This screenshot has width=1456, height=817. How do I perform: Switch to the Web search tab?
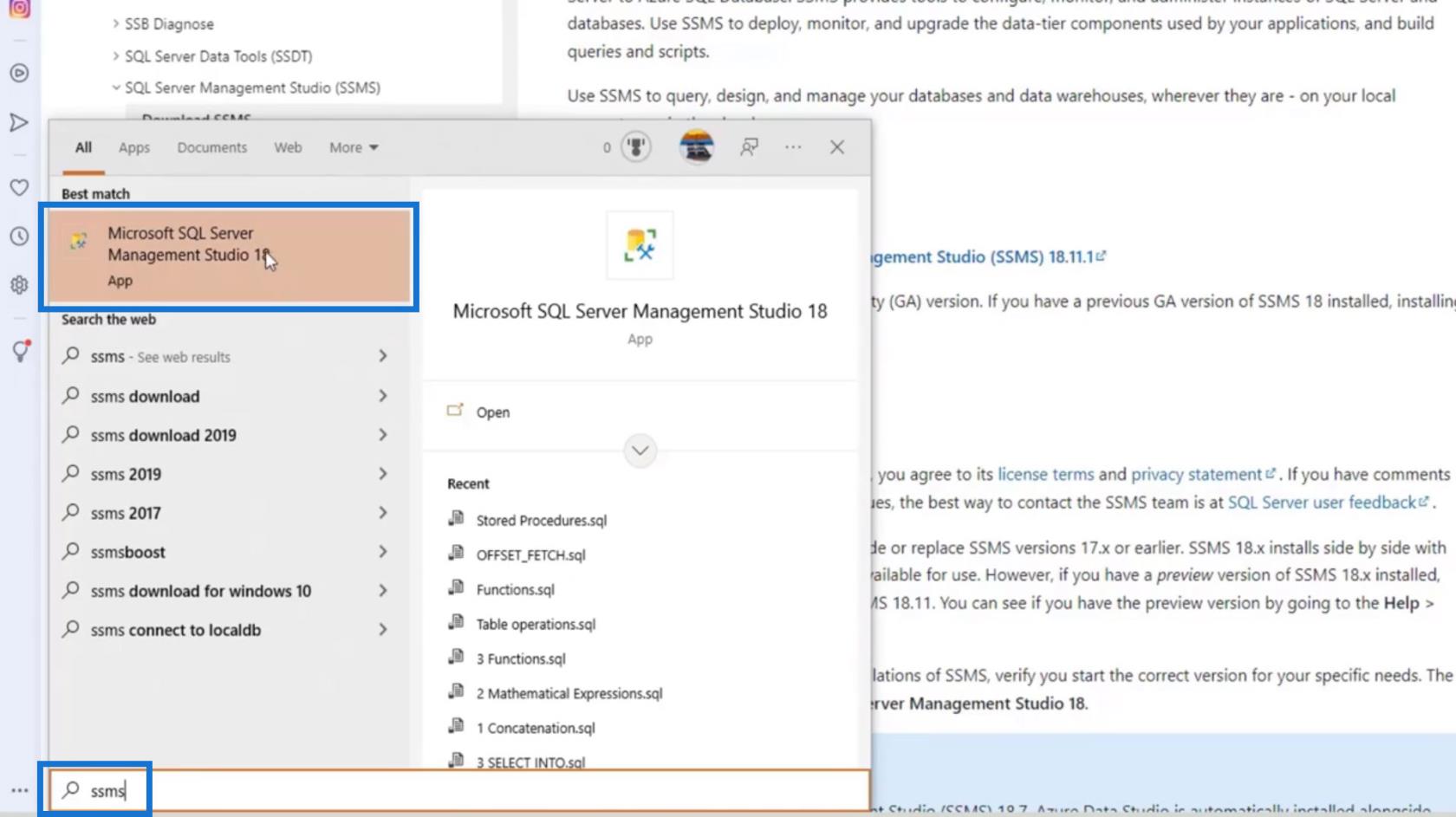[x=289, y=147]
